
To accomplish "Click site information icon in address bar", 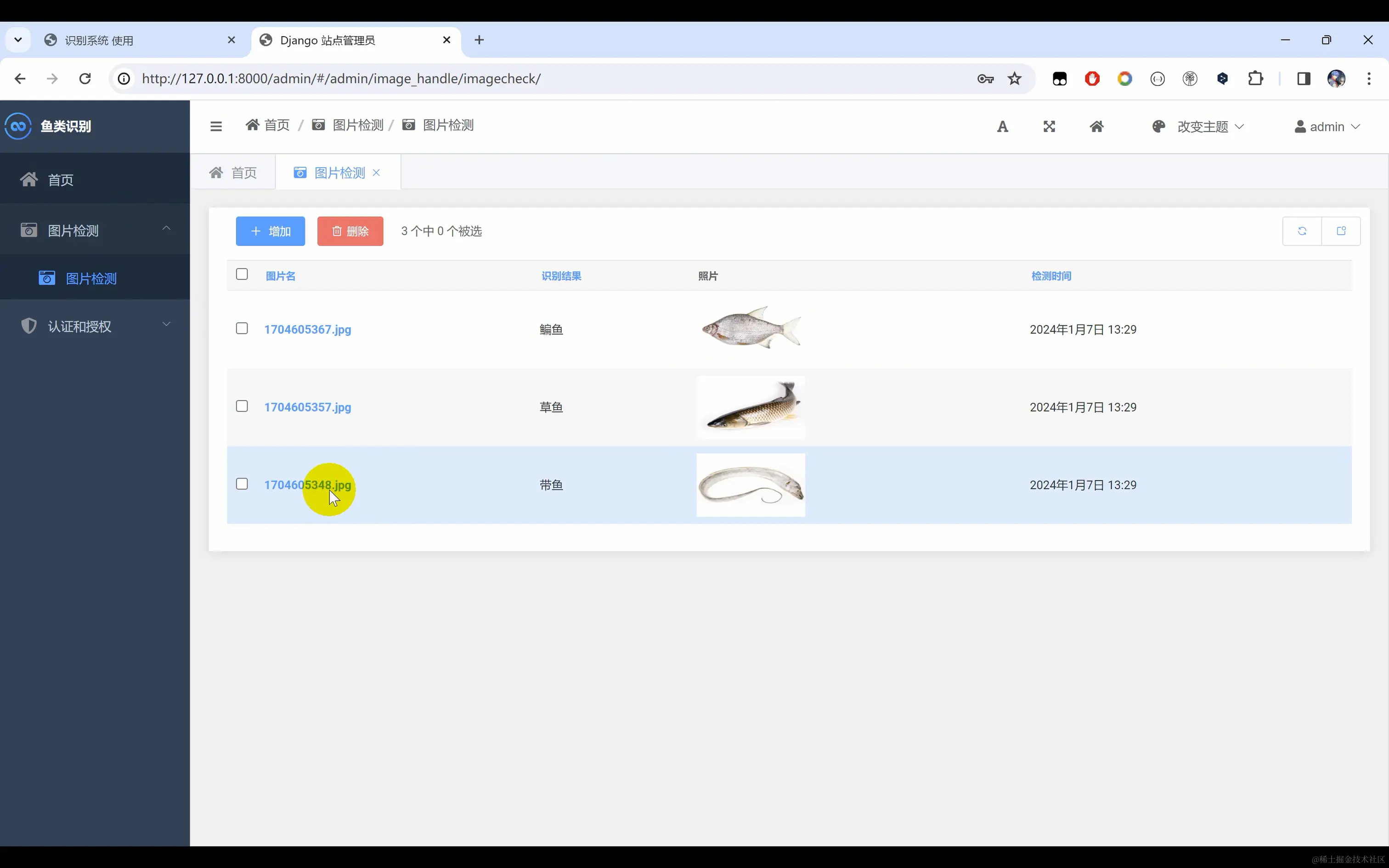I will (x=124, y=79).
